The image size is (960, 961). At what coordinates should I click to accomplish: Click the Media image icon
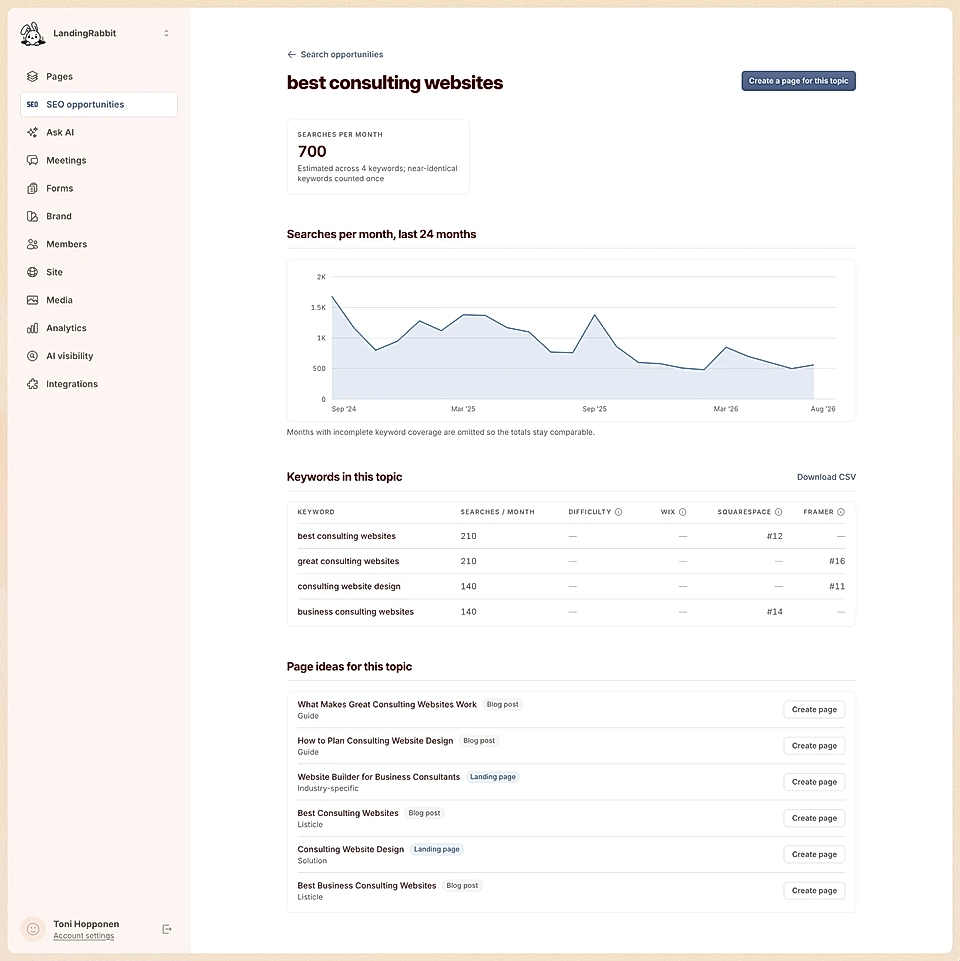pyautogui.click(x=32, y=300)
